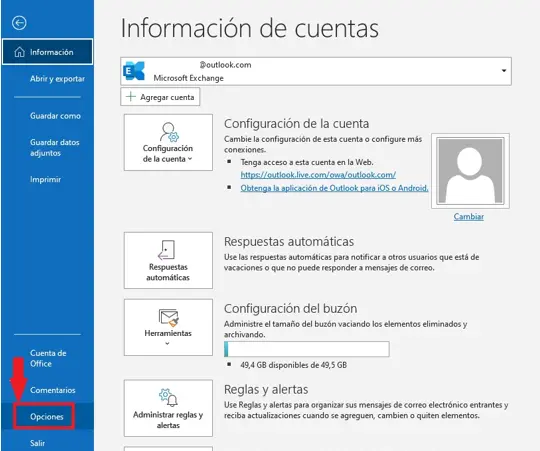
Task: Click the door-with-arrow automatic replies icon
Action: 167,250
